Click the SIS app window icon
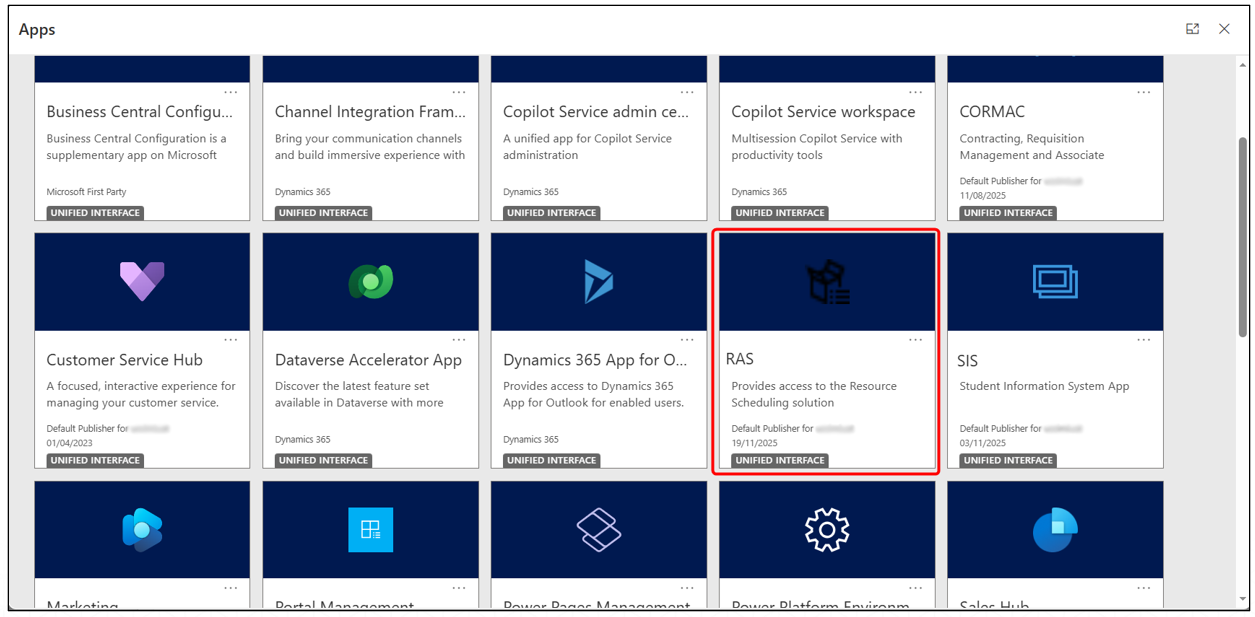This screenshot has width=1255, height=617. tap(1055, 281)
